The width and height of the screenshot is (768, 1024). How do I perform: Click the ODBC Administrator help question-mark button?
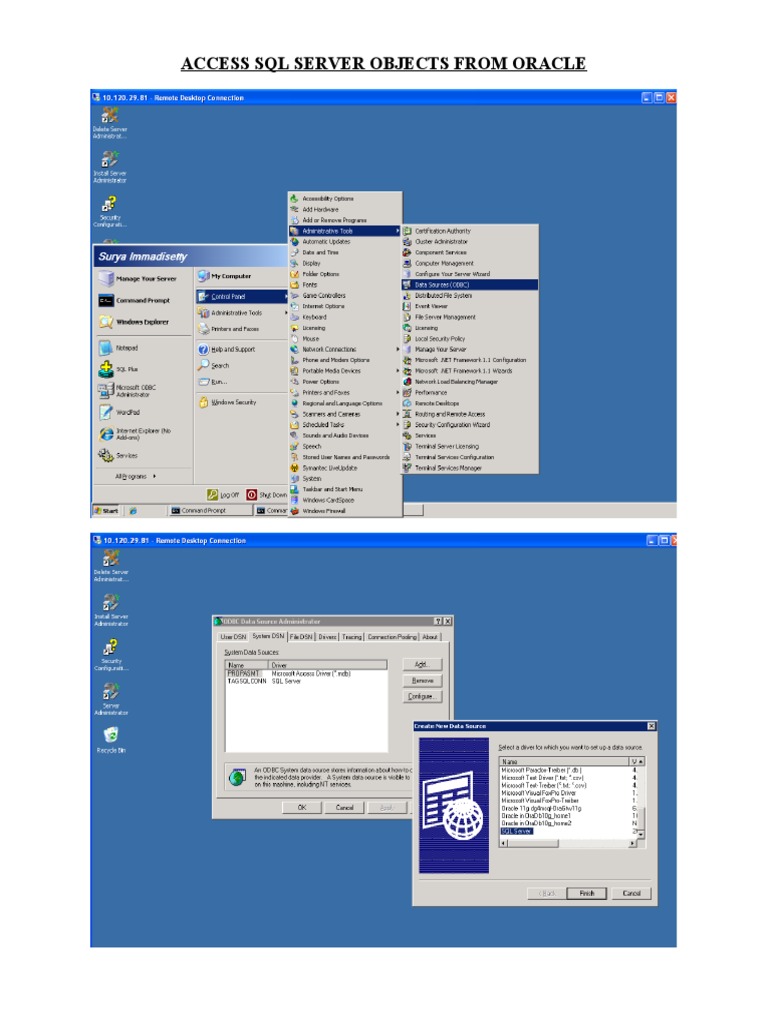(x=438, y=621)
